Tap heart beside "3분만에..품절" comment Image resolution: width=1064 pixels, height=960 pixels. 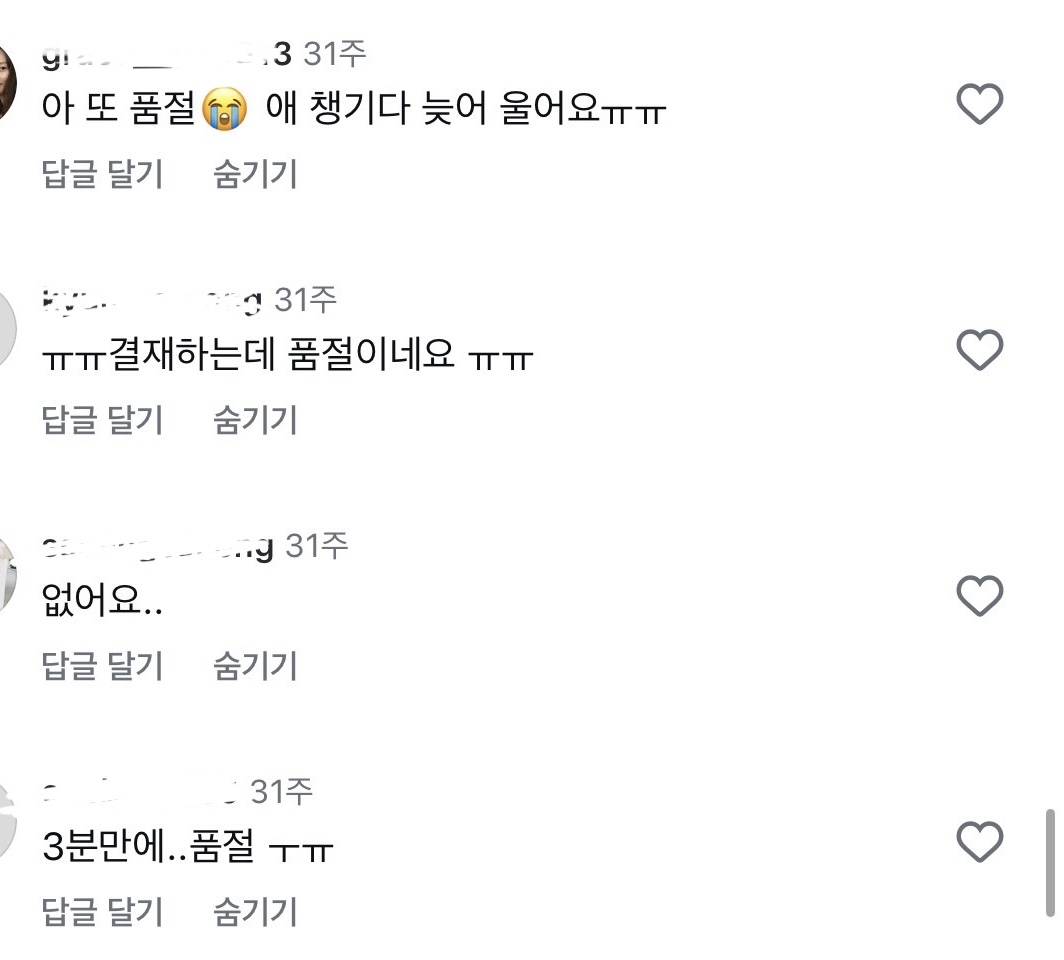point(979,842)
